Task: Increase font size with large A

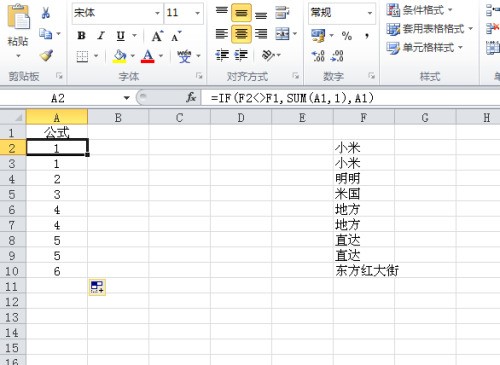Action: [x=157, y=36]
